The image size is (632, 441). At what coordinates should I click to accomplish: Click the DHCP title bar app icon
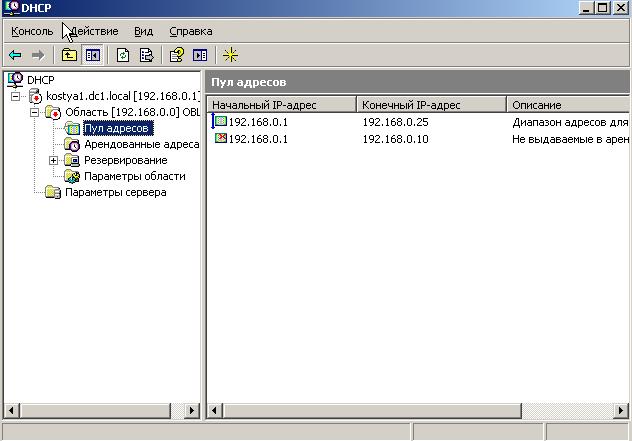tap(12, 7)
